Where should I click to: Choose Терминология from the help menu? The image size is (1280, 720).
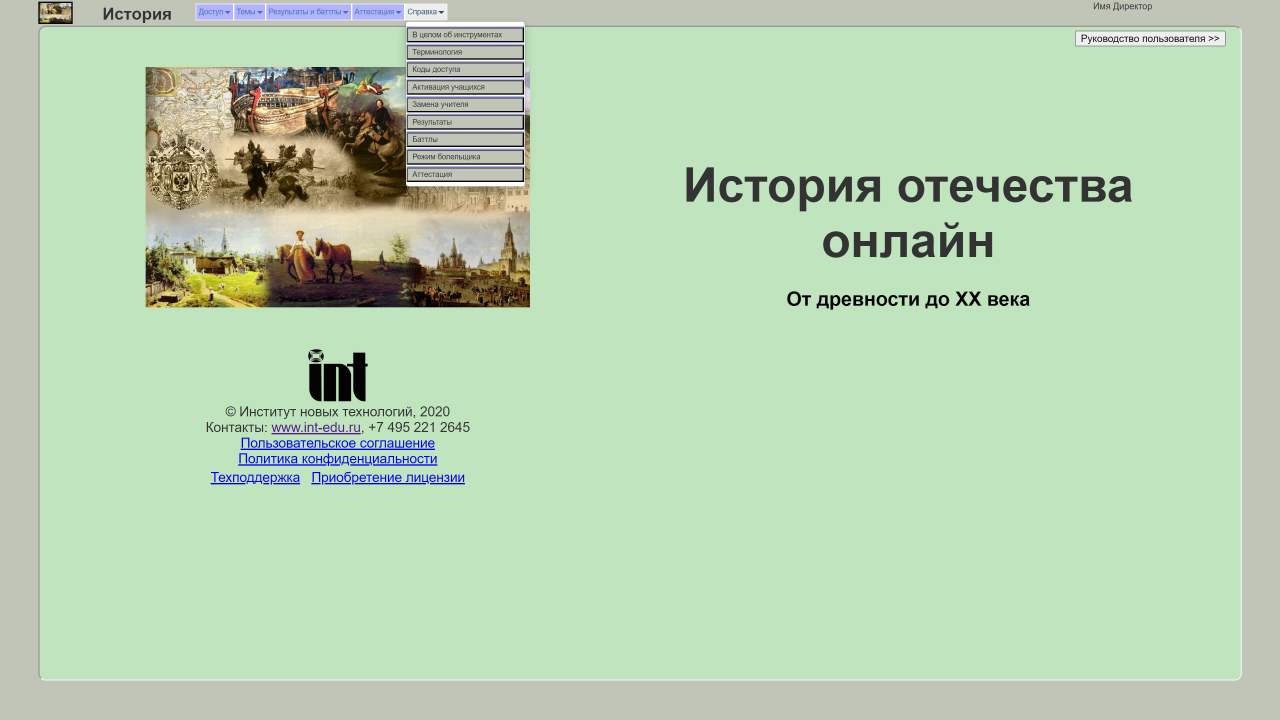click(465, 52)
